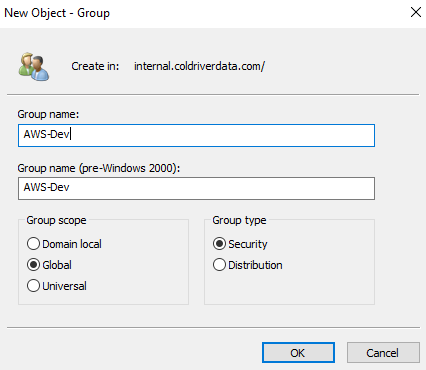Click the AWS-Dev text in Group name box

point(46,134)
